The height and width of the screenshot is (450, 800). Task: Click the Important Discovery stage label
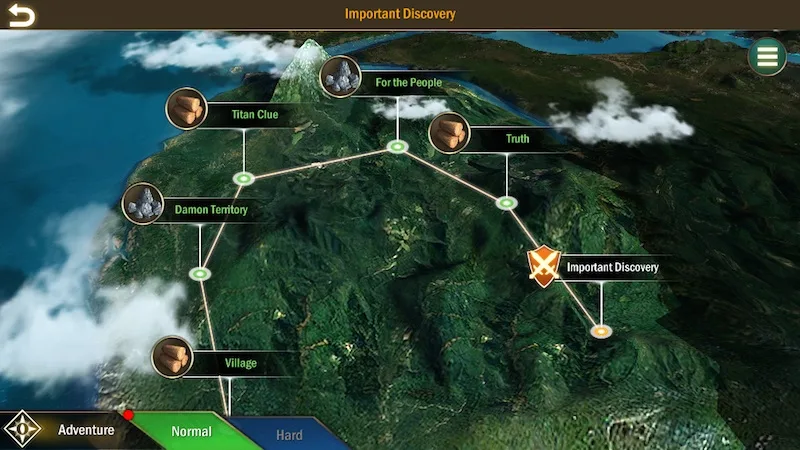612,268
